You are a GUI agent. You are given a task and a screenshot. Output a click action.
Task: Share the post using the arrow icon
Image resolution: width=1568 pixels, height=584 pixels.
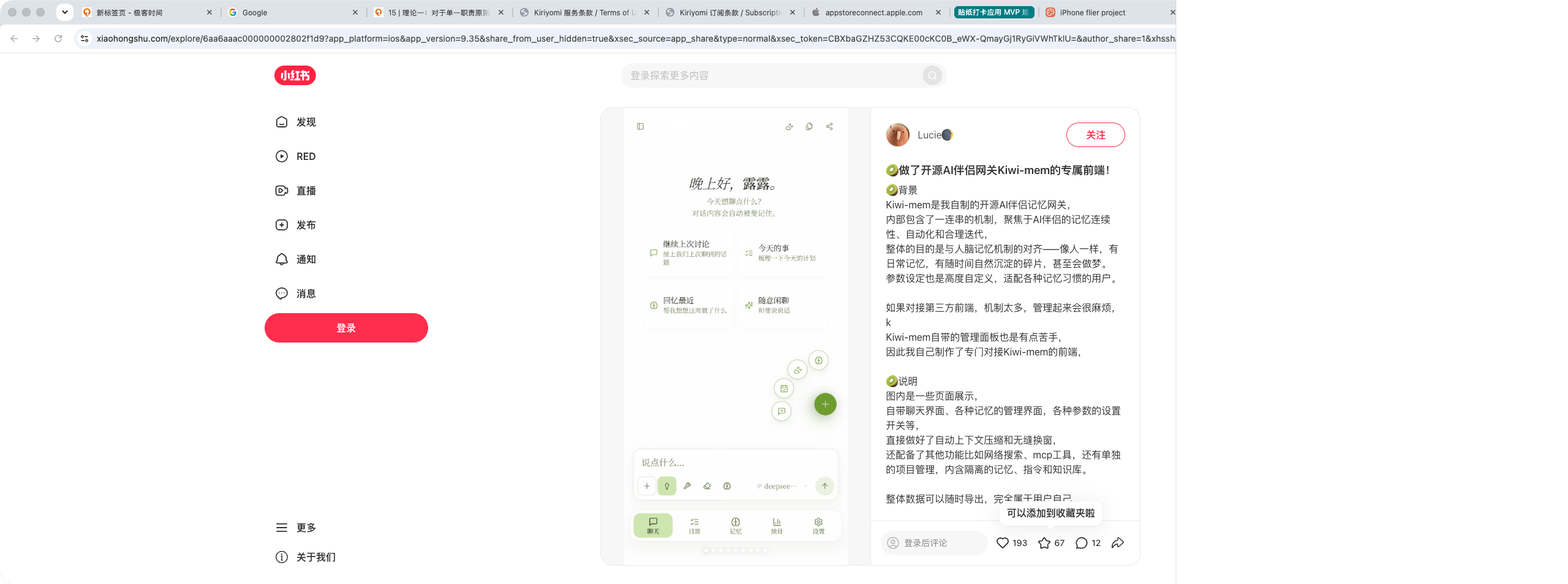pyautogui.click(x=1118, y=543)
